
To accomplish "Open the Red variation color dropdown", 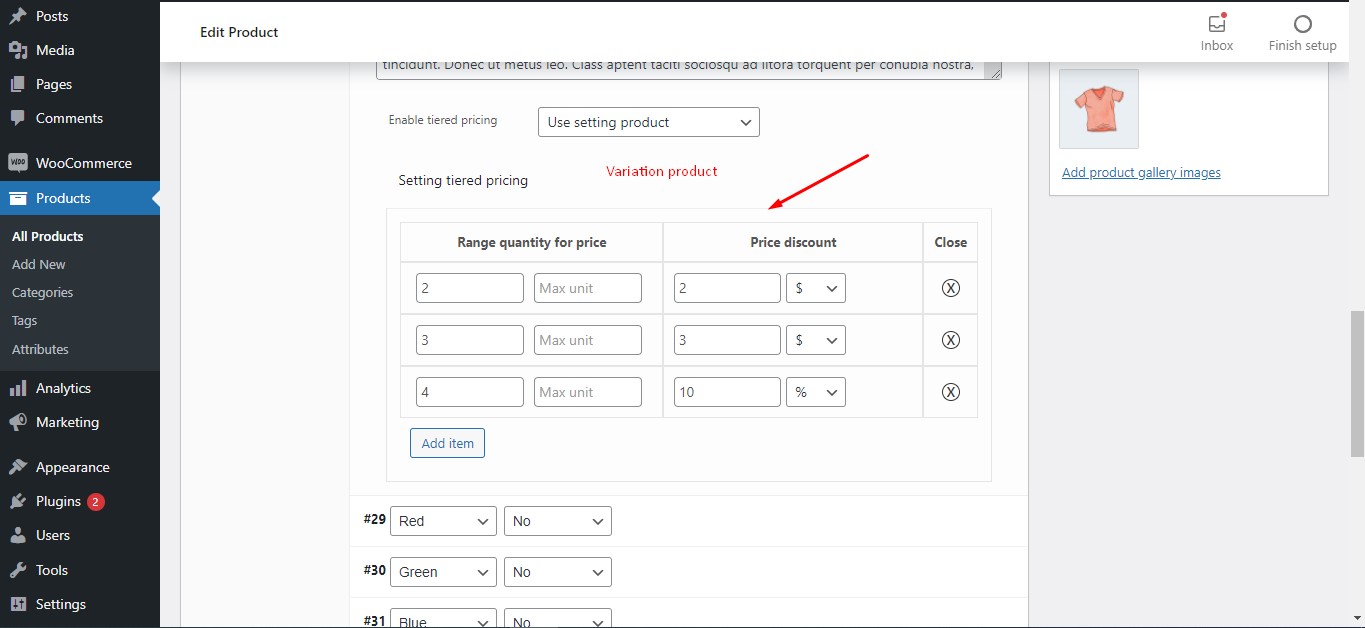I will click(x=443, y=520).
